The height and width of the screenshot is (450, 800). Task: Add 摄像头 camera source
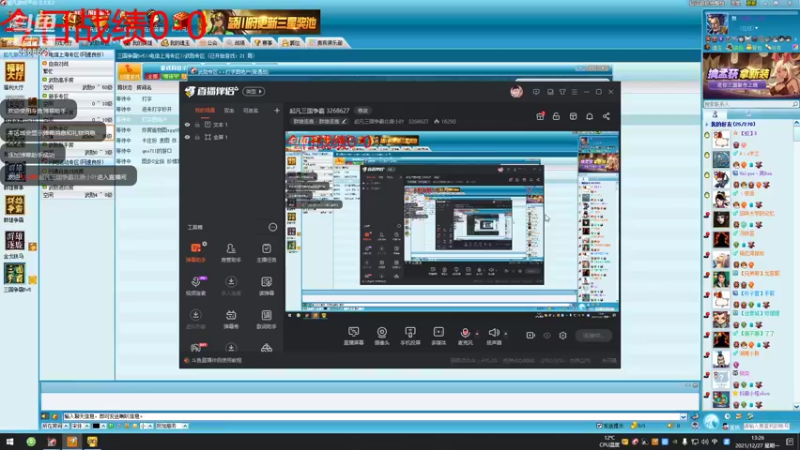click(x=382, y=336)
